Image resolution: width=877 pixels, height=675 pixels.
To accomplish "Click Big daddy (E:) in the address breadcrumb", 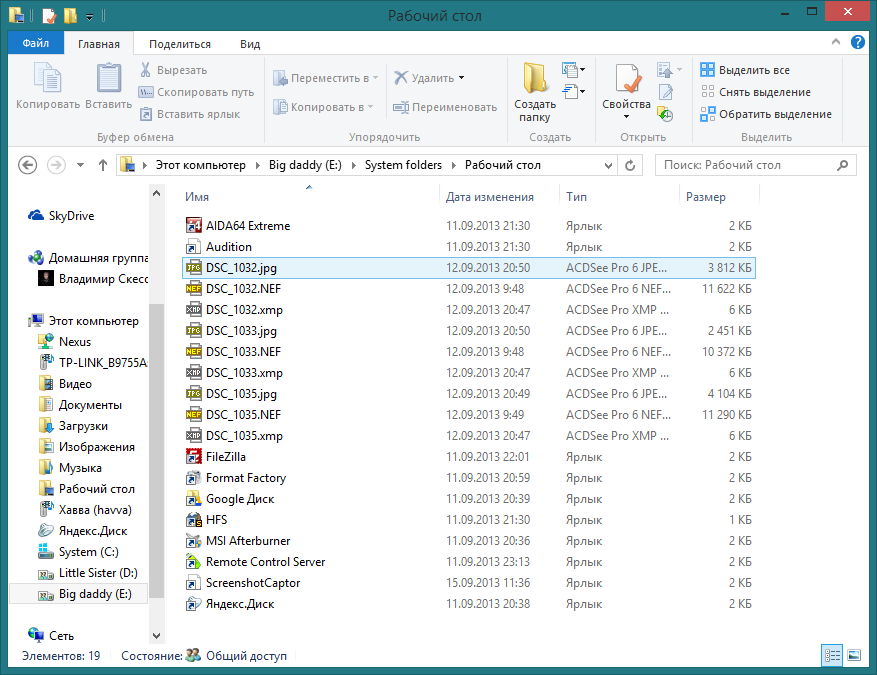I will pos(305,165).
